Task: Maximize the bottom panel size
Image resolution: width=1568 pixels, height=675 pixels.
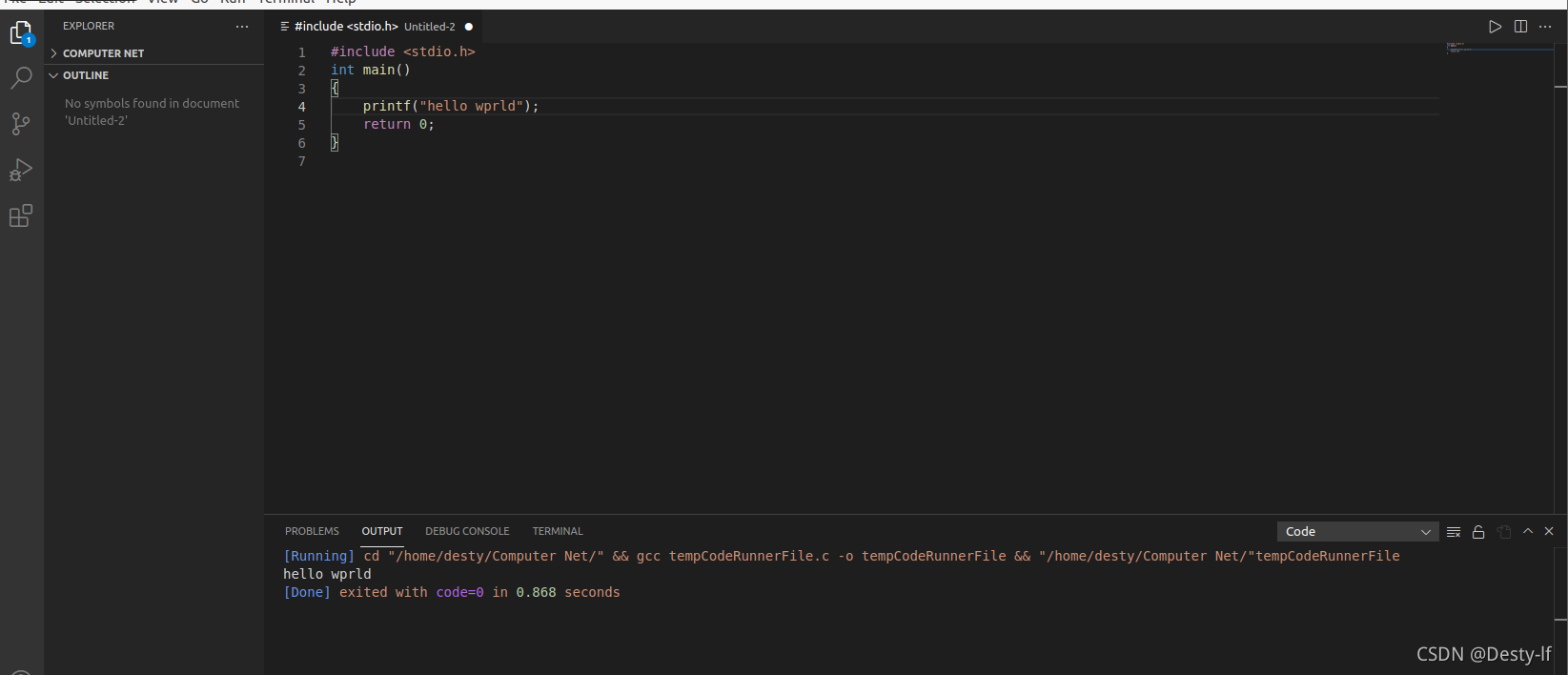Action: pyautogui.click(x=1528, y=531)
